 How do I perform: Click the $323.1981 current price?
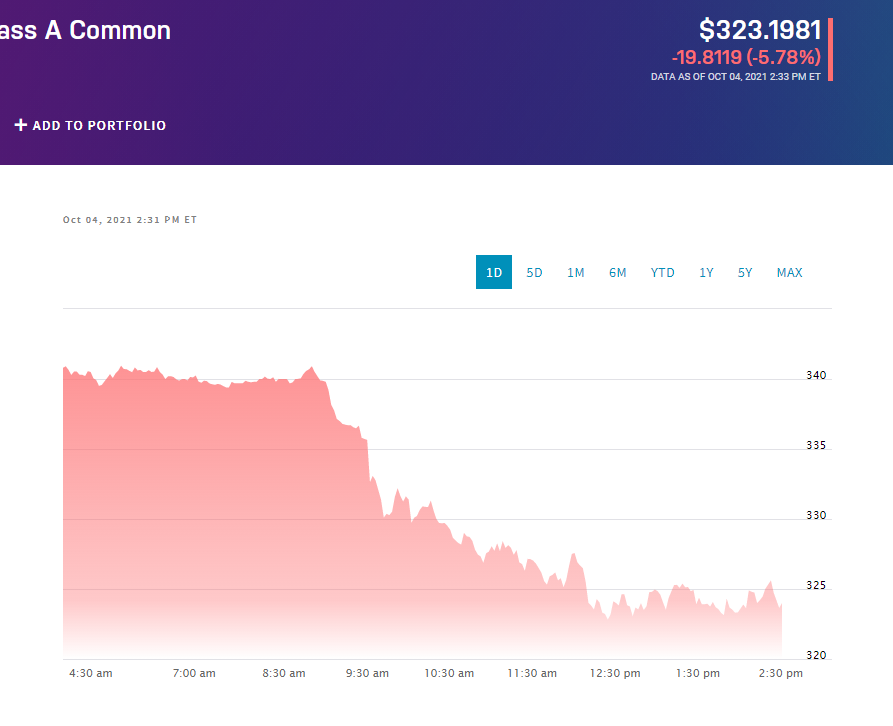(x=760, y=30)
